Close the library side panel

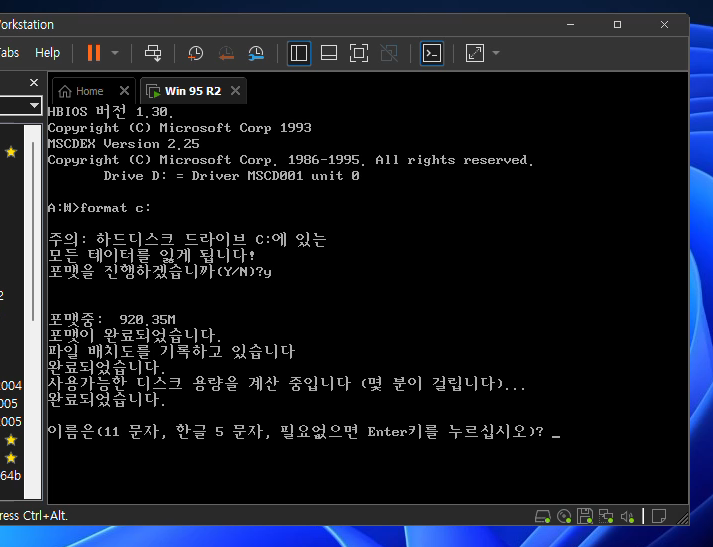coord(34,83)
